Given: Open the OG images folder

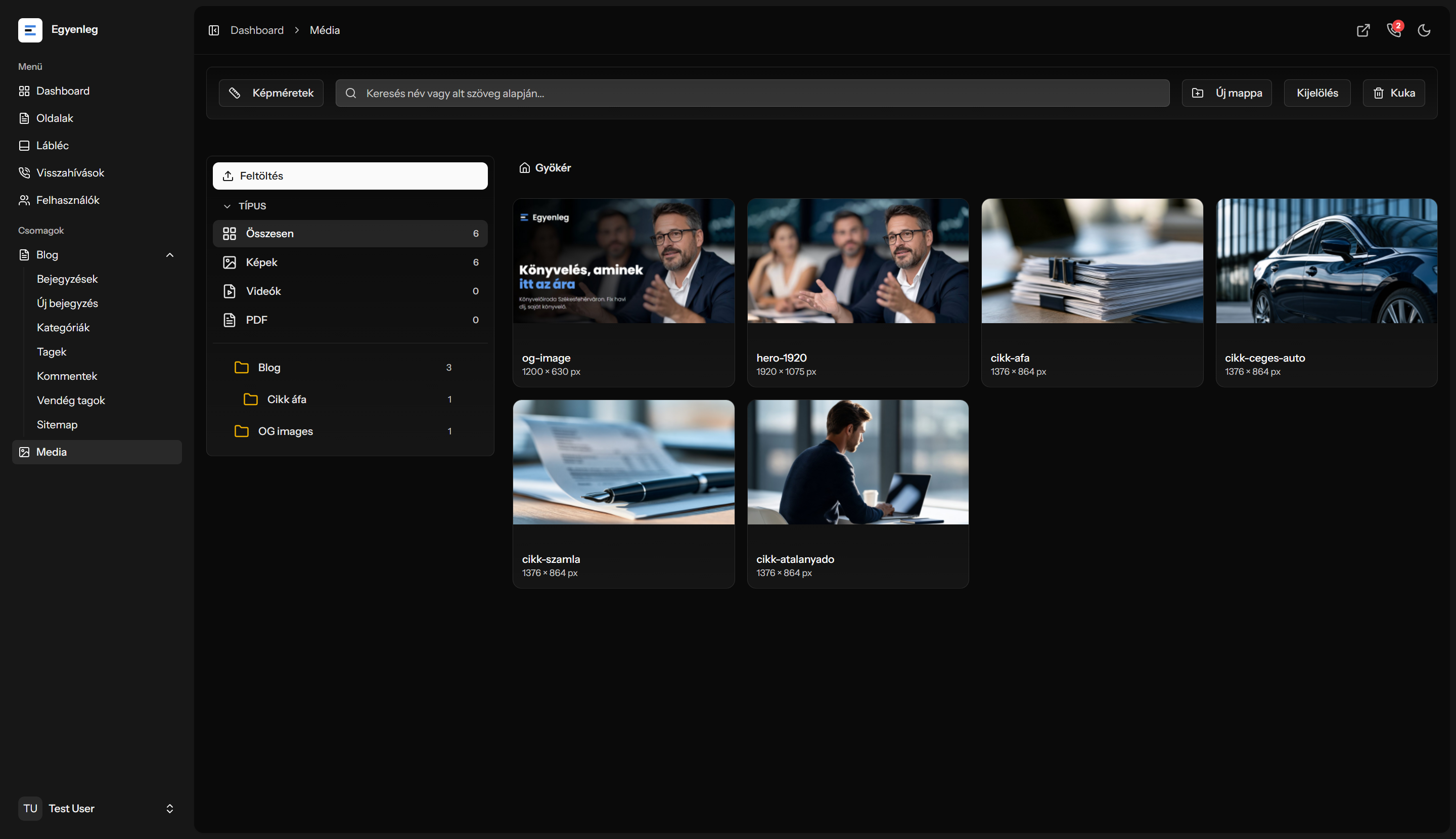Looking at the screenshot, I should [343, 431].
